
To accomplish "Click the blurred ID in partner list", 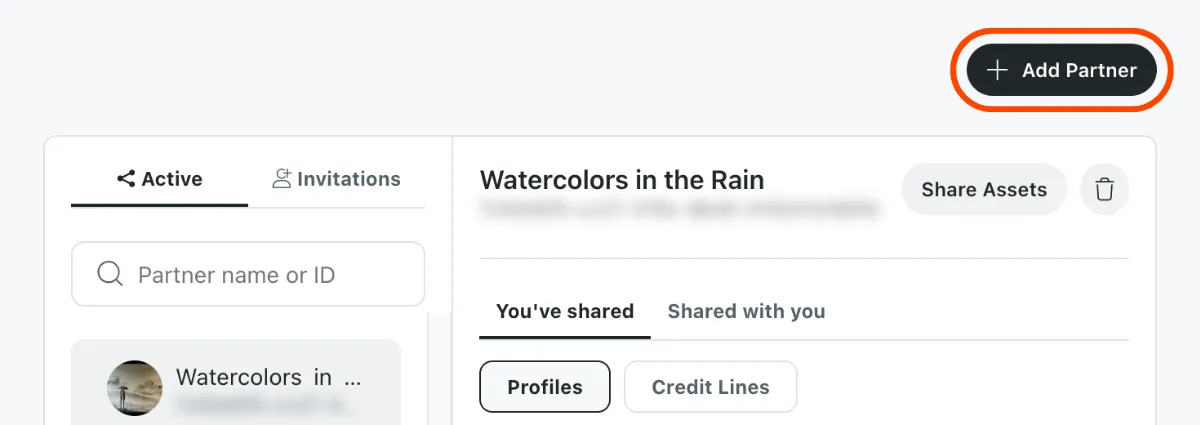I will 268,405.
